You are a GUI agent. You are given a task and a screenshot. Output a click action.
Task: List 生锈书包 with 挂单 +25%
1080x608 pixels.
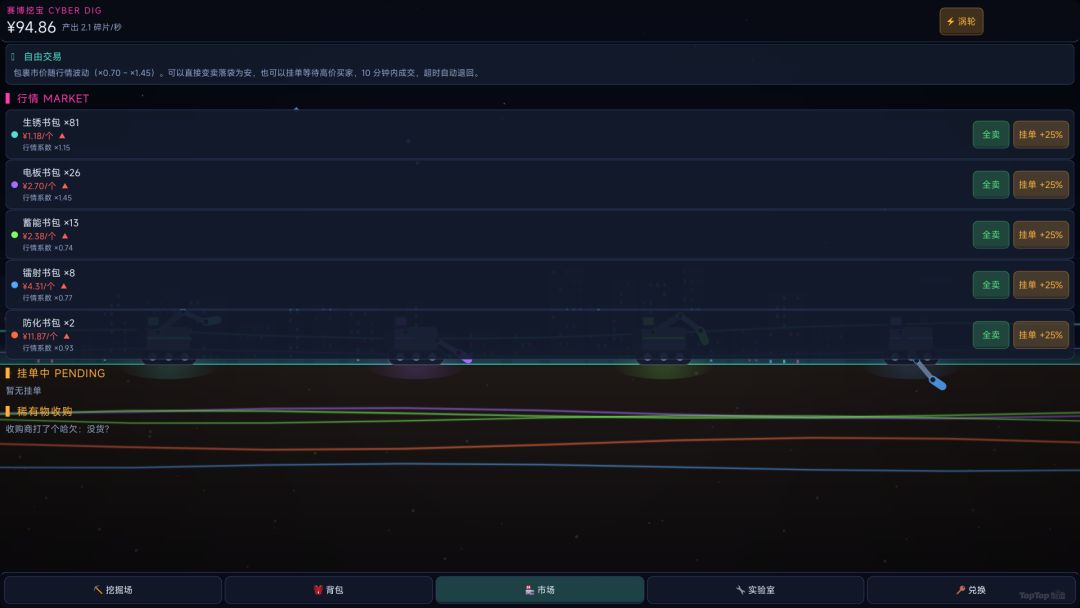(x=1041, y=134)
